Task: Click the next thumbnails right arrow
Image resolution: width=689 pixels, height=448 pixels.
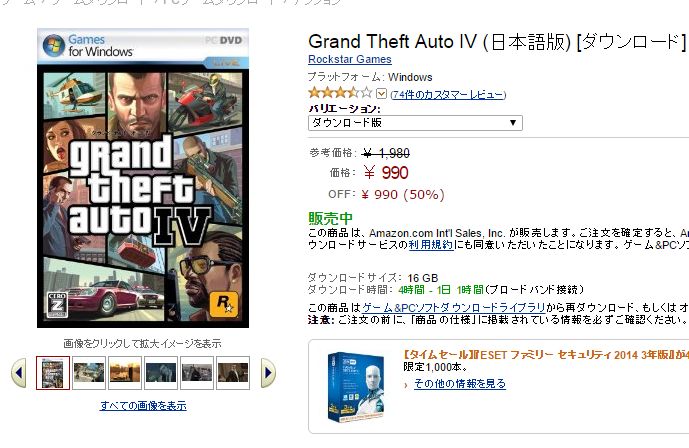Action: click(268, 372)
